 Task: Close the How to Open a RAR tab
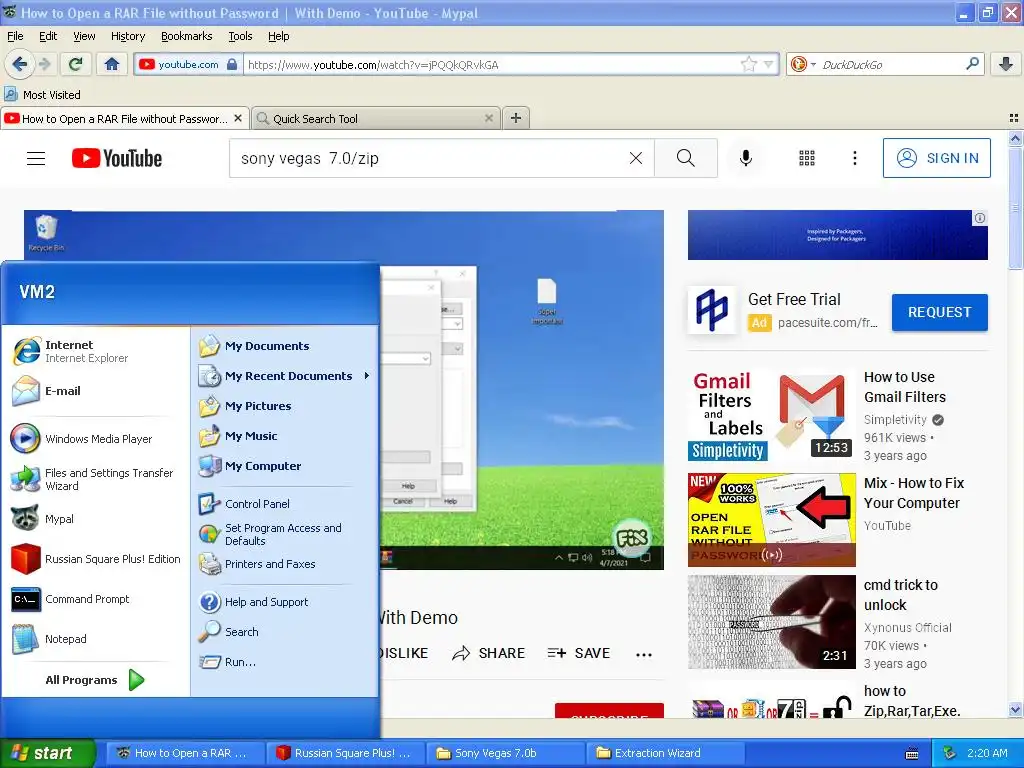[x=238, y=118]
